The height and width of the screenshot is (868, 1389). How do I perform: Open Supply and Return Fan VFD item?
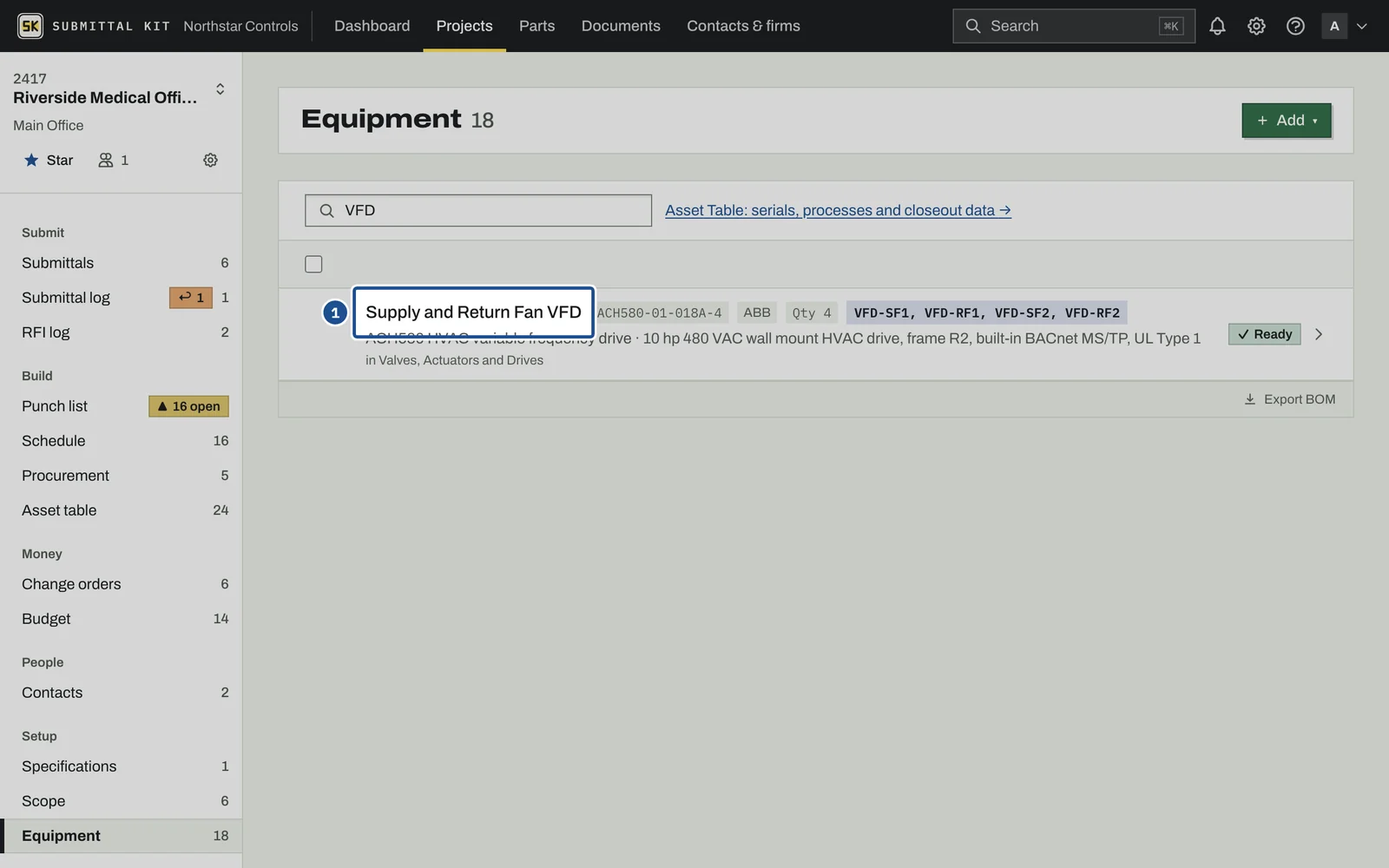(473, 312)
